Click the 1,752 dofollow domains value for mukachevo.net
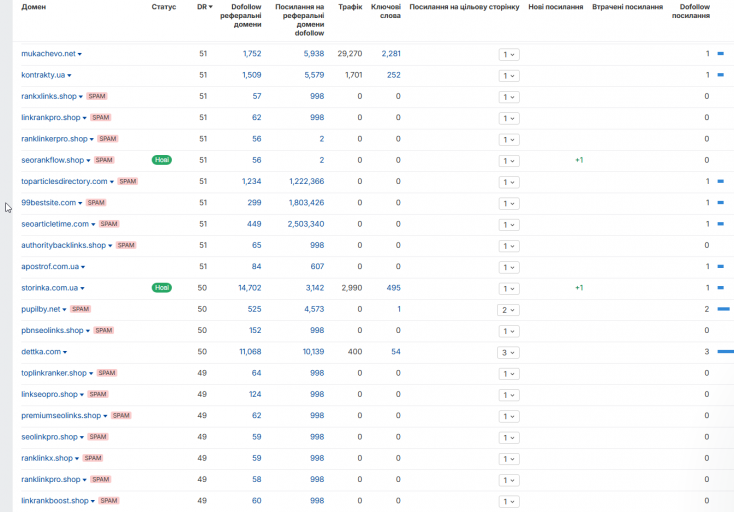This screenshot has width=734, height=512. tap(252, 54)
